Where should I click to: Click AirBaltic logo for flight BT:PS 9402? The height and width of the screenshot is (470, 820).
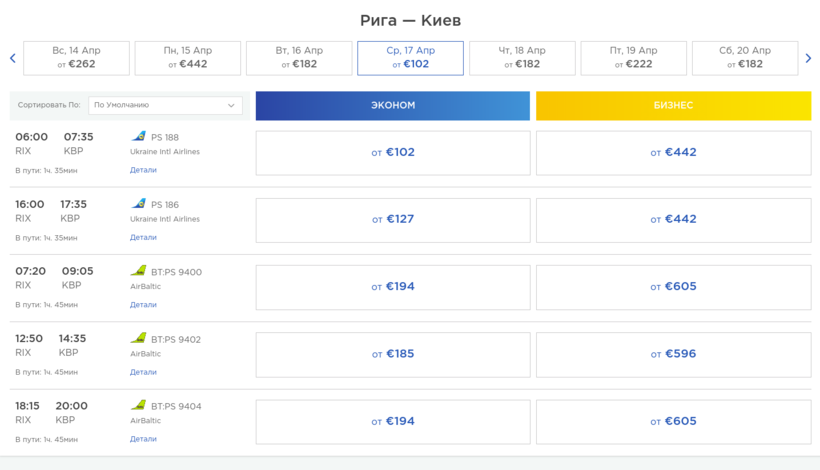pyautogui.click(x=139, y=338)
